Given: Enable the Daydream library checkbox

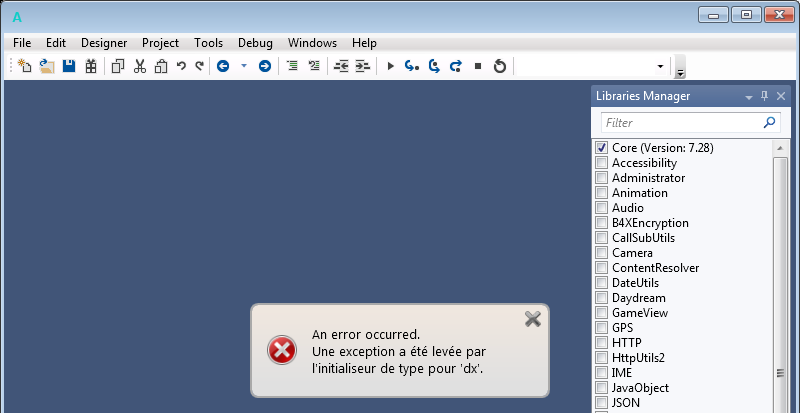Looking at the screenshot, I should tap(602, 298).
